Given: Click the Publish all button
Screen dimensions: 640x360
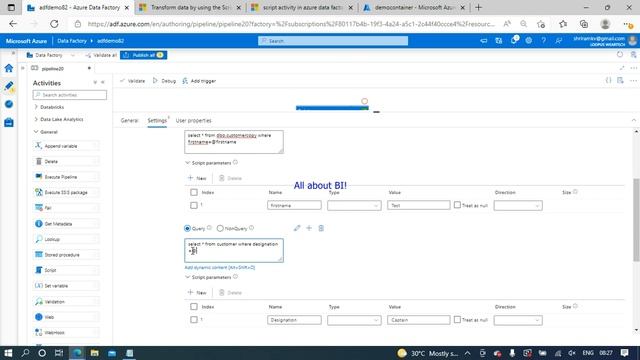Looking at the screenshot, I should pos(143,55).
